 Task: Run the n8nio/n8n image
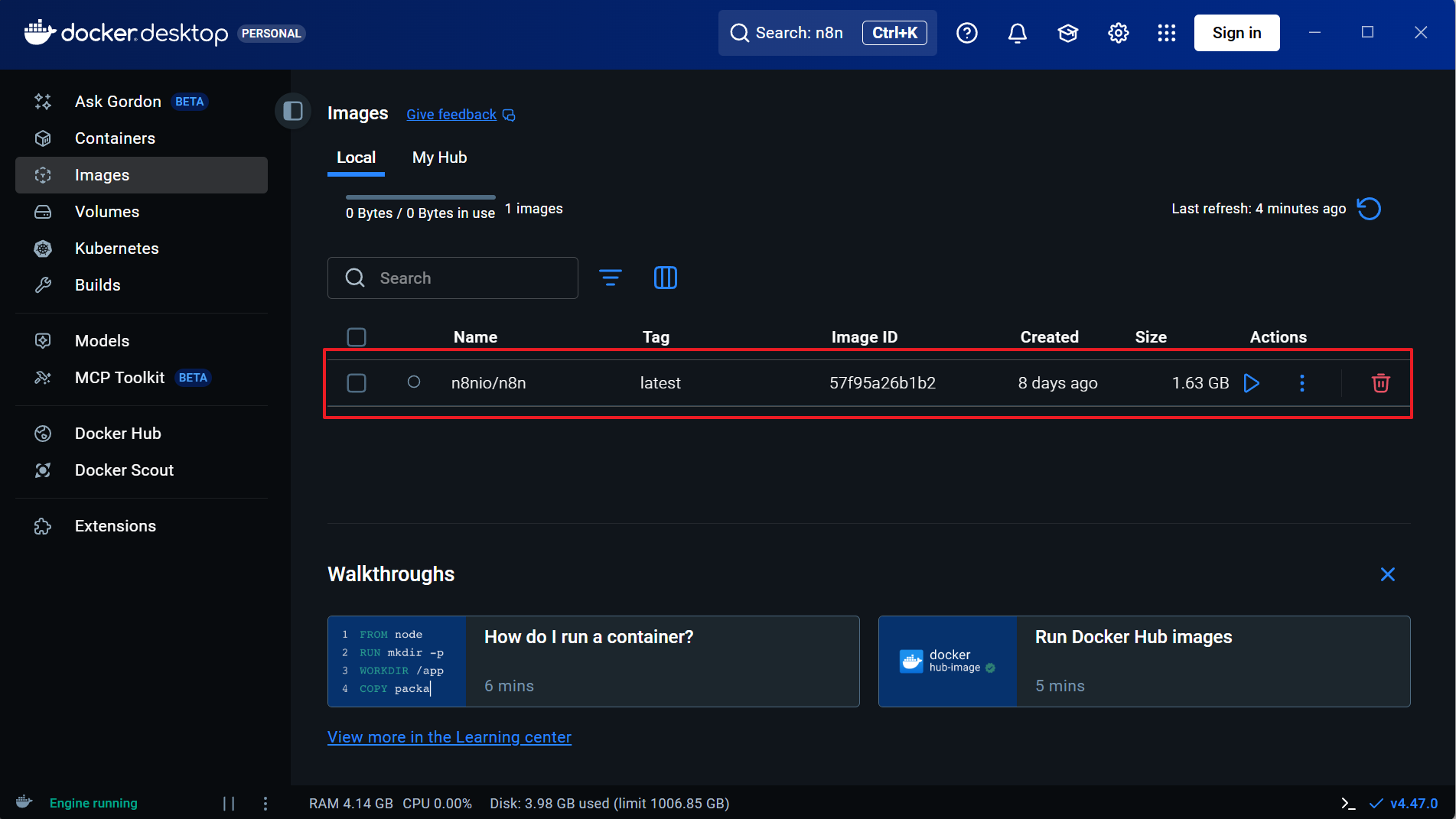(x=1251, y=383)
